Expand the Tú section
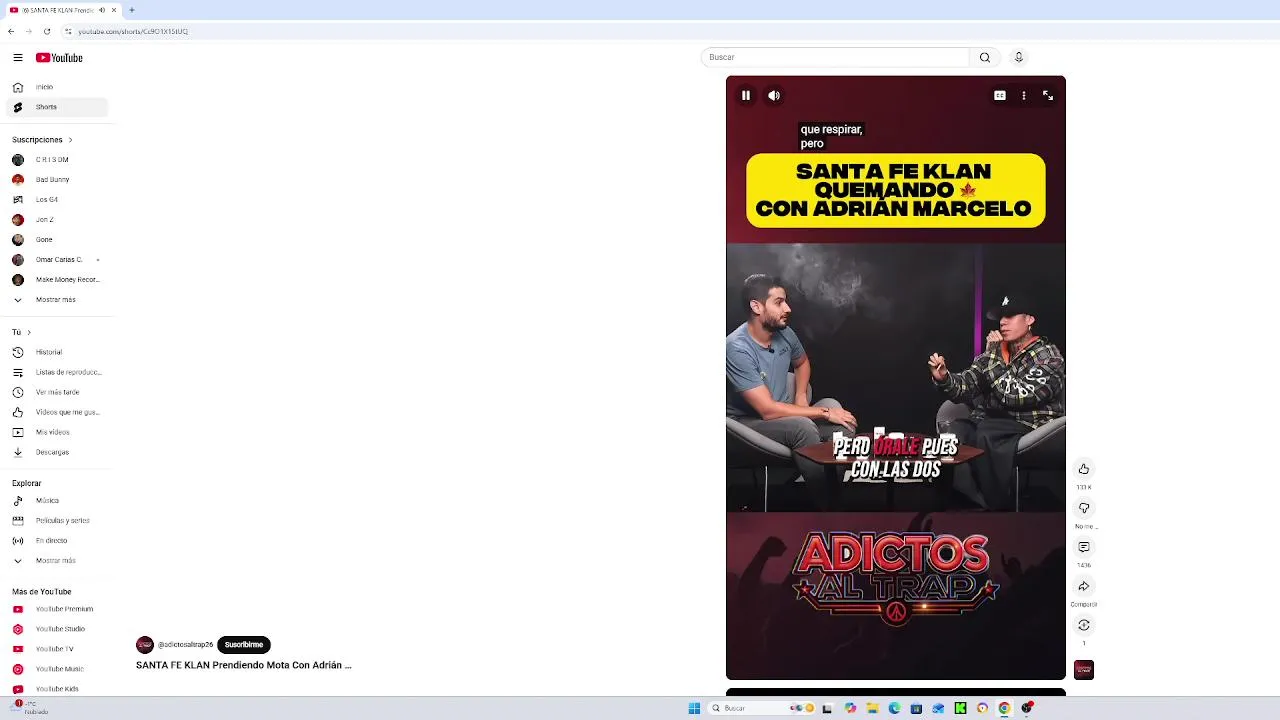1280x720 pixels. click(21, 332)
